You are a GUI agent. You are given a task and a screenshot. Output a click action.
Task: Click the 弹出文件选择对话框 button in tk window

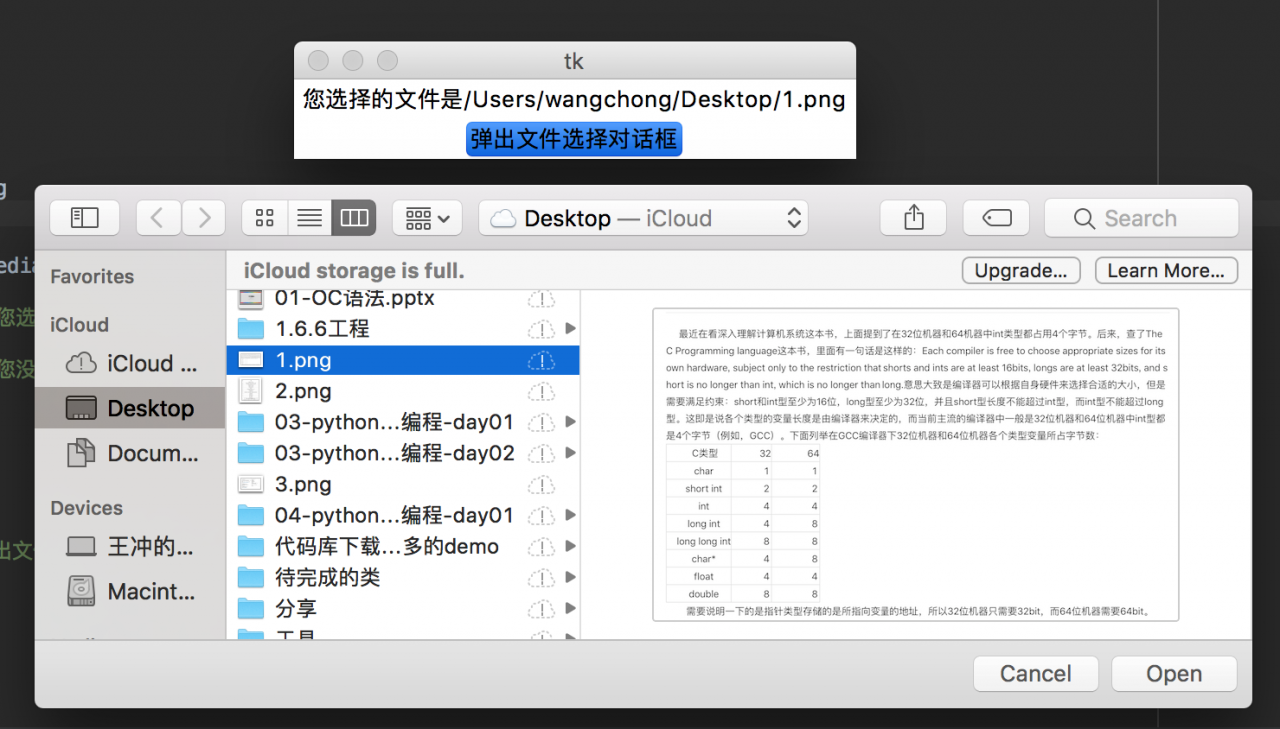coord(574,139)
